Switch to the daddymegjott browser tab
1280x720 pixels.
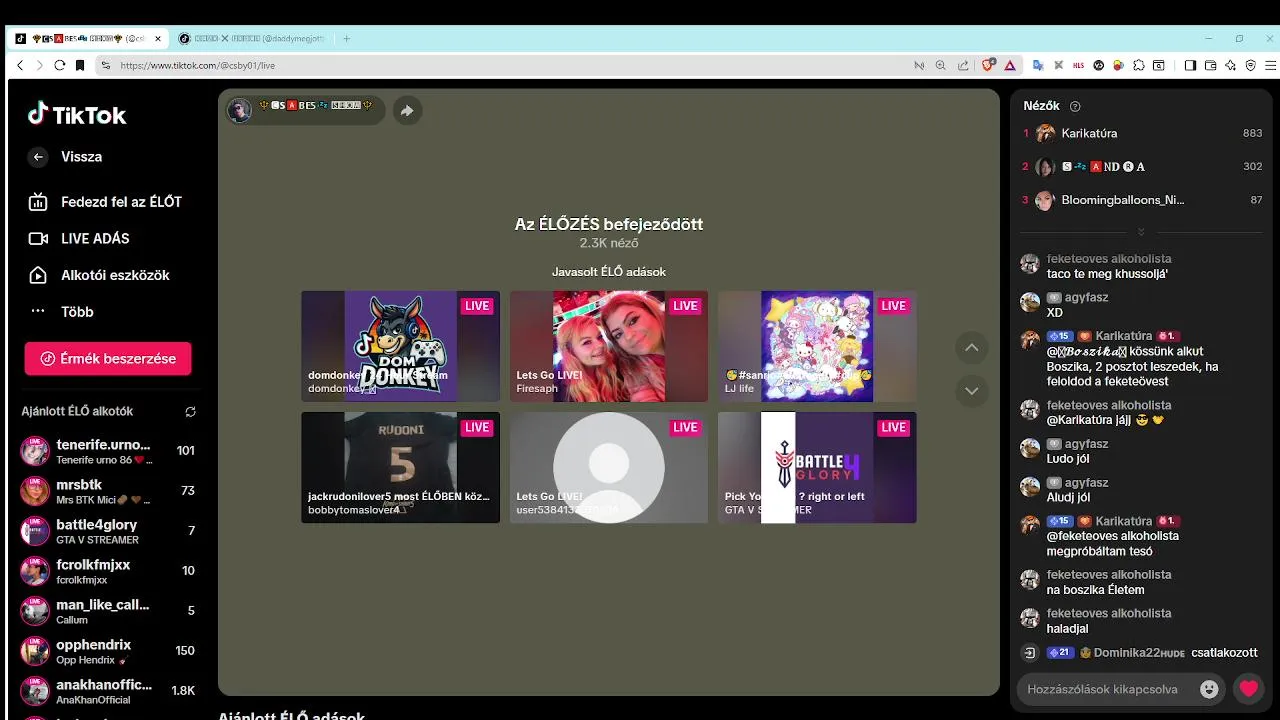252,39
